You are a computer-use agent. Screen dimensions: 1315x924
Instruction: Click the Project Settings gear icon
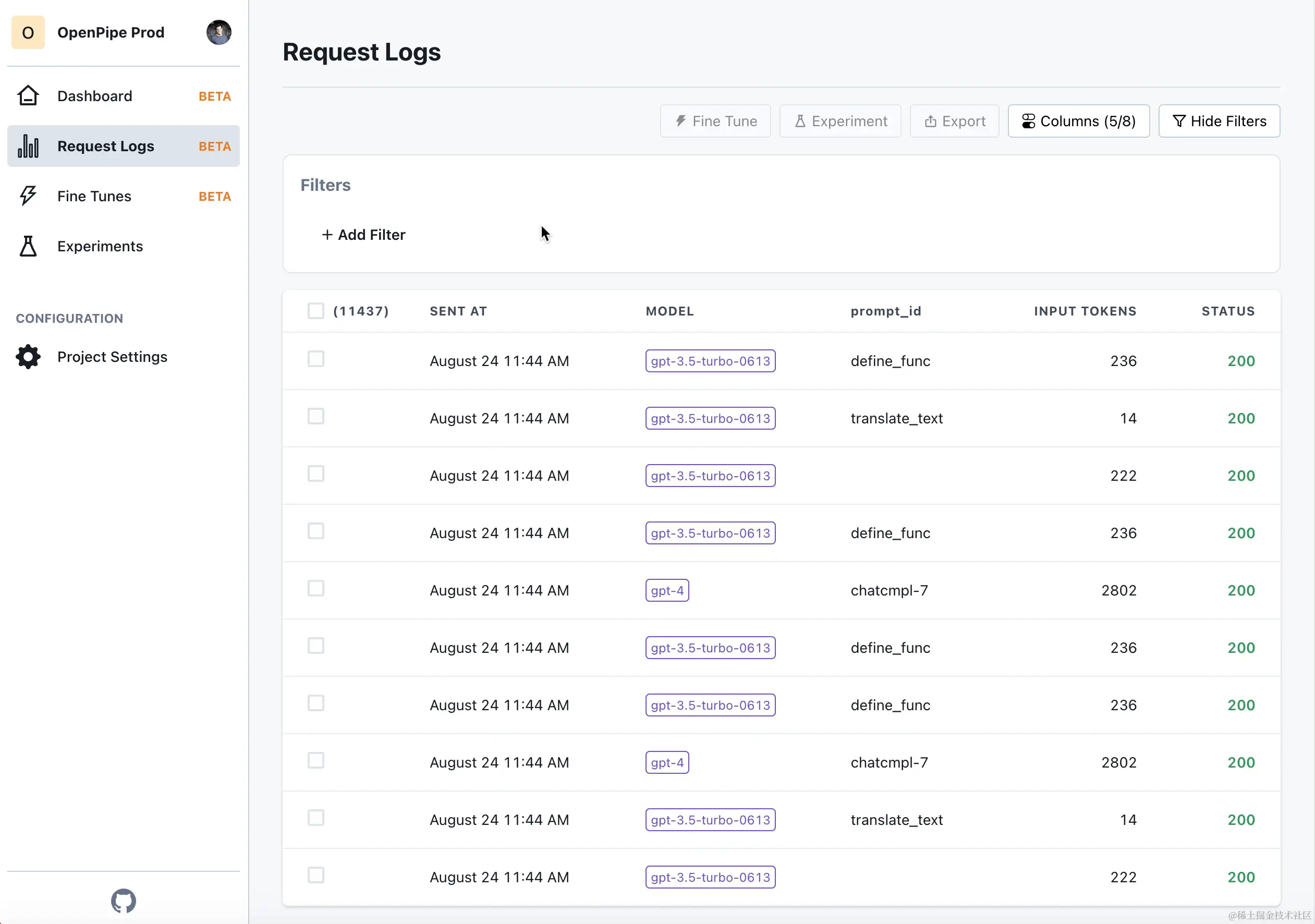(x=28, y=356)
